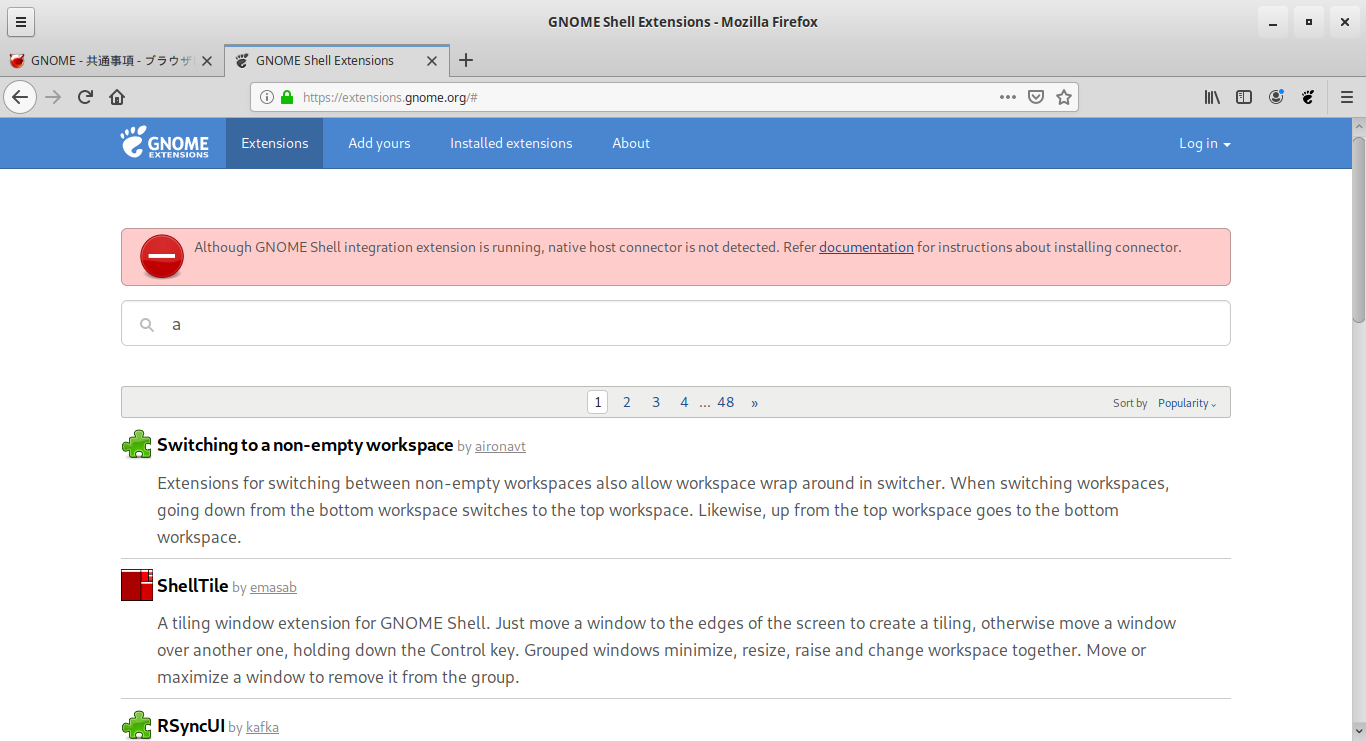The image size is (1366, 741).
Task: Open the Firefox hamburger menu
Action: [x=1346, y=97]
